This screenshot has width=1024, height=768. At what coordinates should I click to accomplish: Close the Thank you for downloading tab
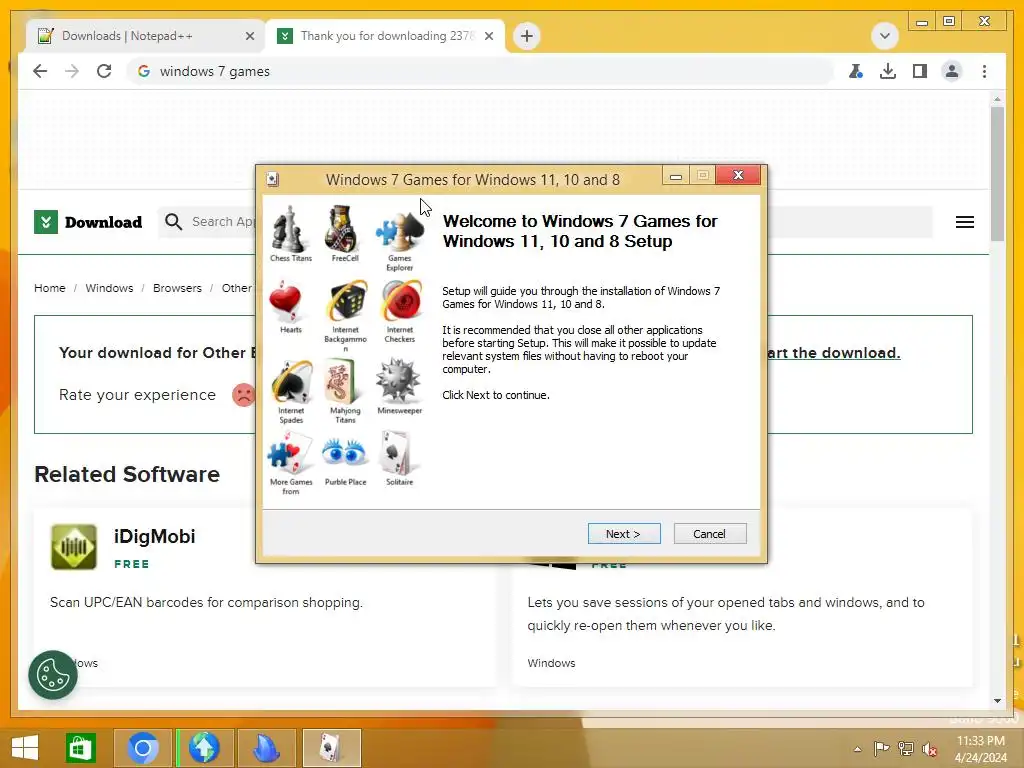click(488, 36)
